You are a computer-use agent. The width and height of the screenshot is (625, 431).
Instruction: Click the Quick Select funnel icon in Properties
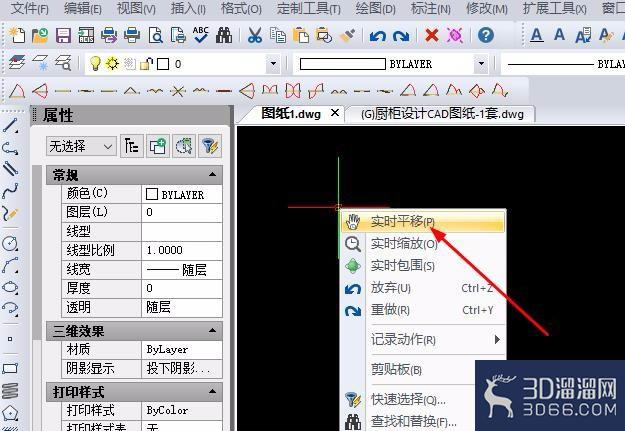pos(210,146)
